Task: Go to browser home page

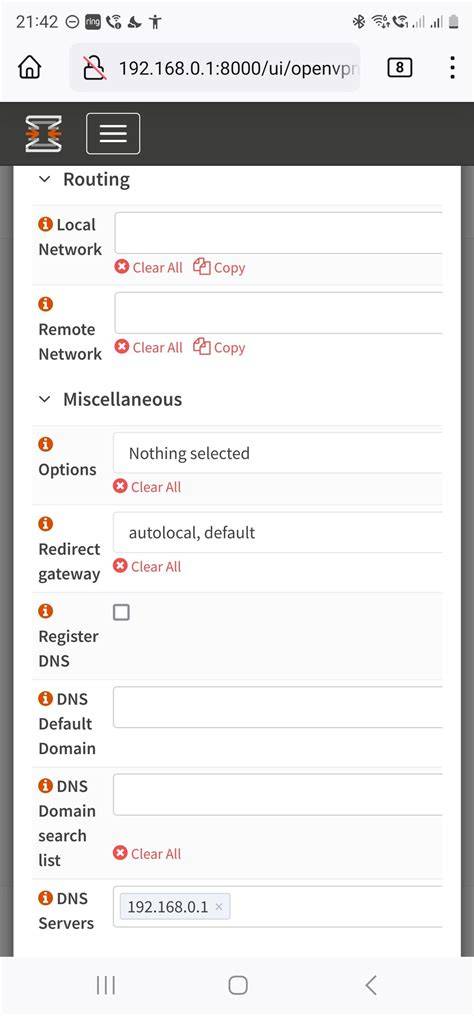Action: (30, 67)
